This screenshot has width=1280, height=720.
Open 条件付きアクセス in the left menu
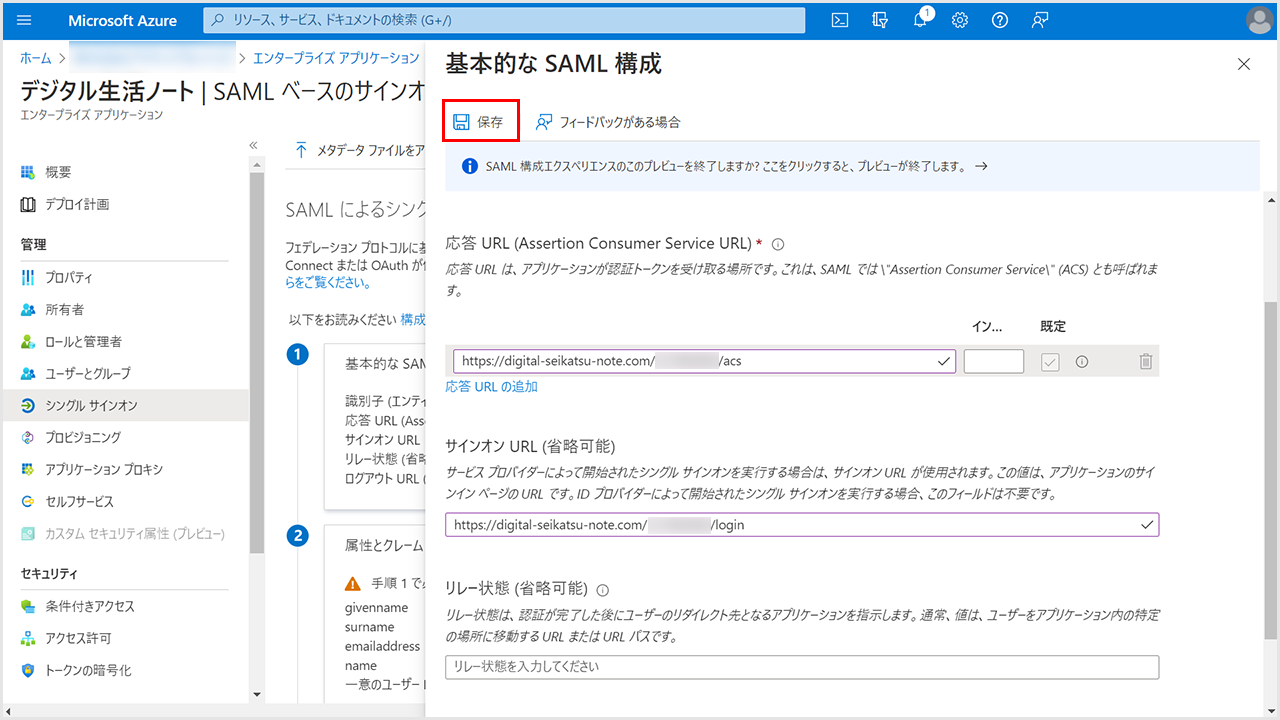coord(90,606)
